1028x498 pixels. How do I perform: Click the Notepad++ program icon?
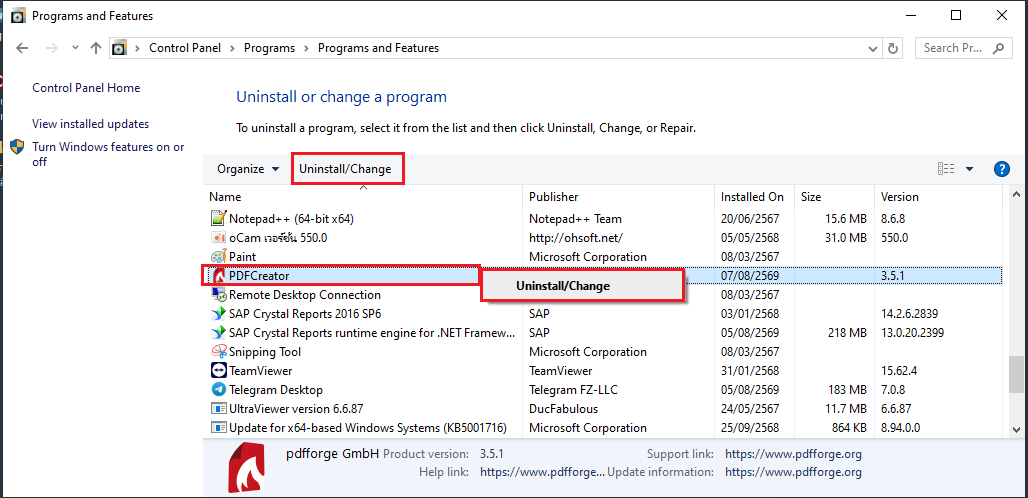pos(218,218)
